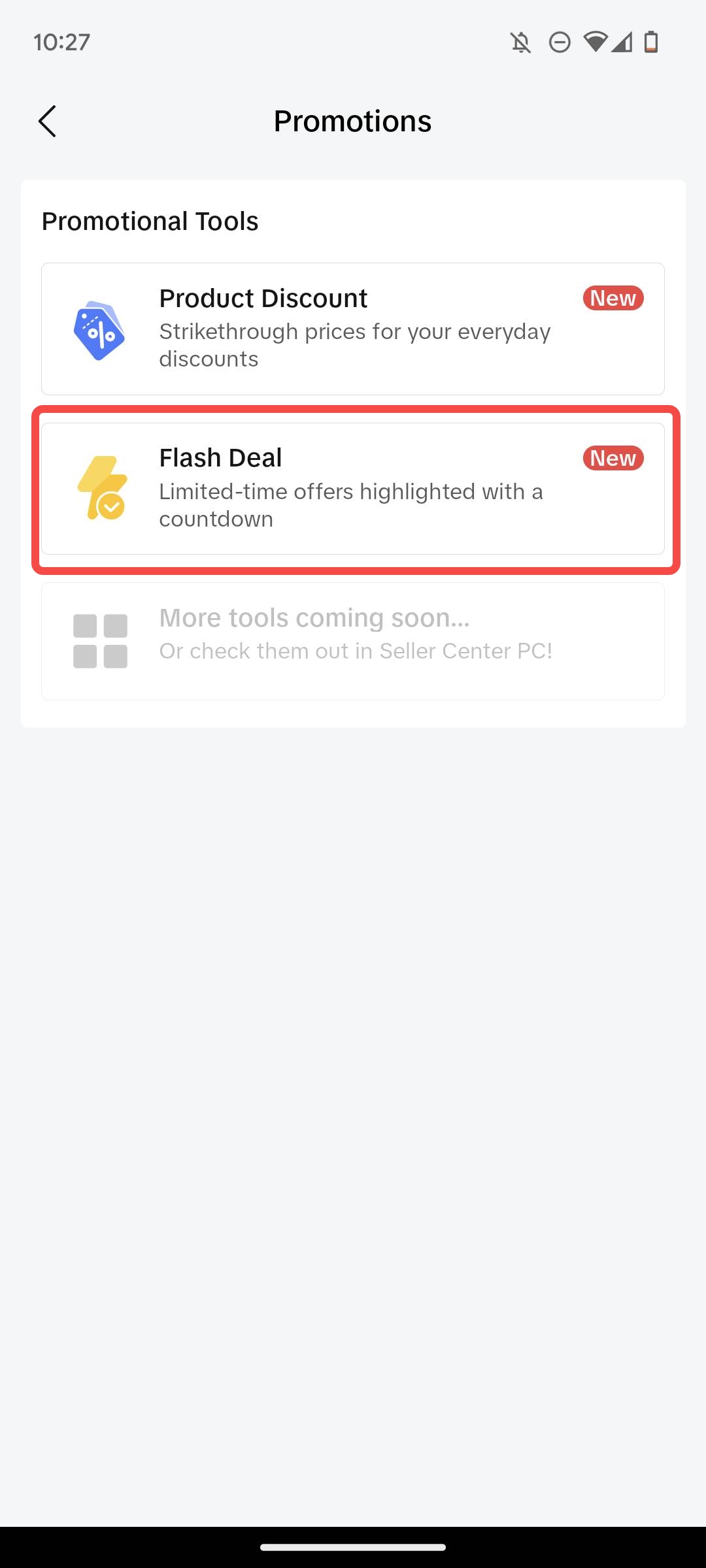This screenshot has height=1568, width=706.
Task: Tap the muted bell status icon
Action: pyautogui.click(x=520, y=43)
